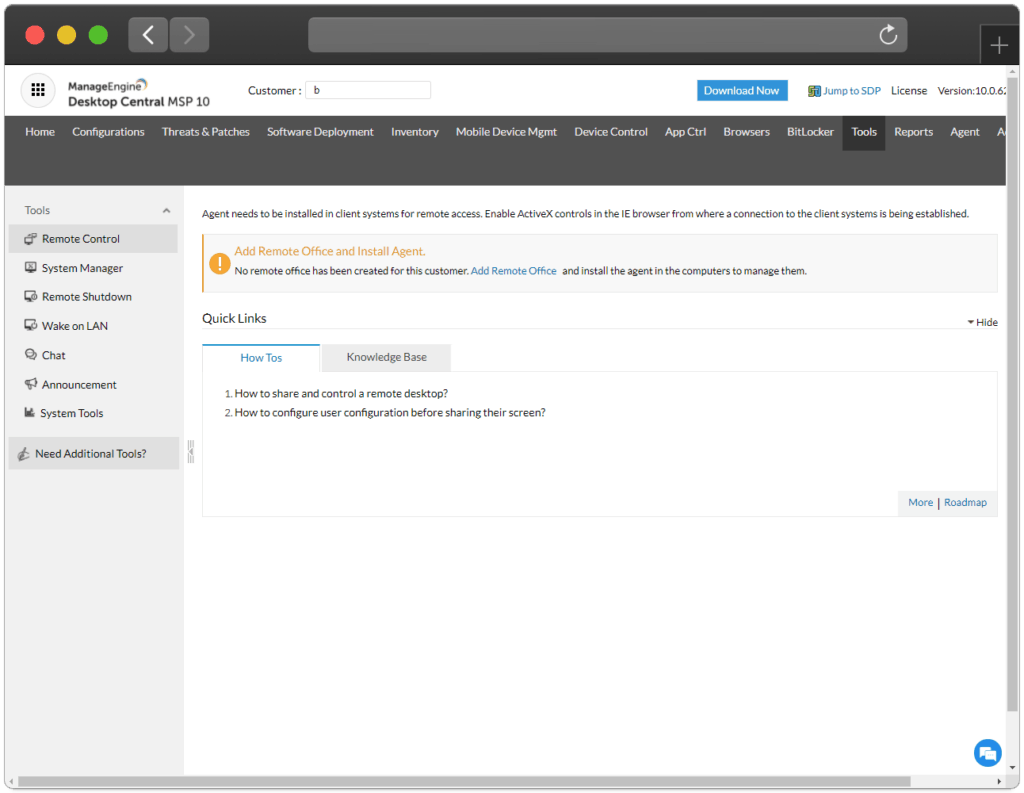Click the Chat bubbles icon in sidebar
1024x793 pixels.
pos(30,355)
